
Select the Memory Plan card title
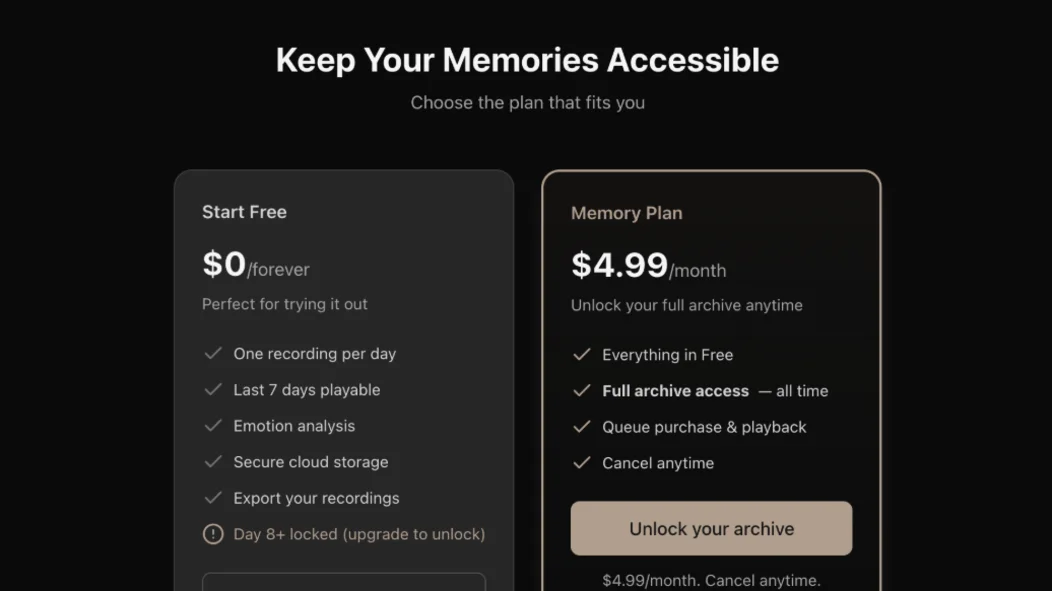coord(626,213)
